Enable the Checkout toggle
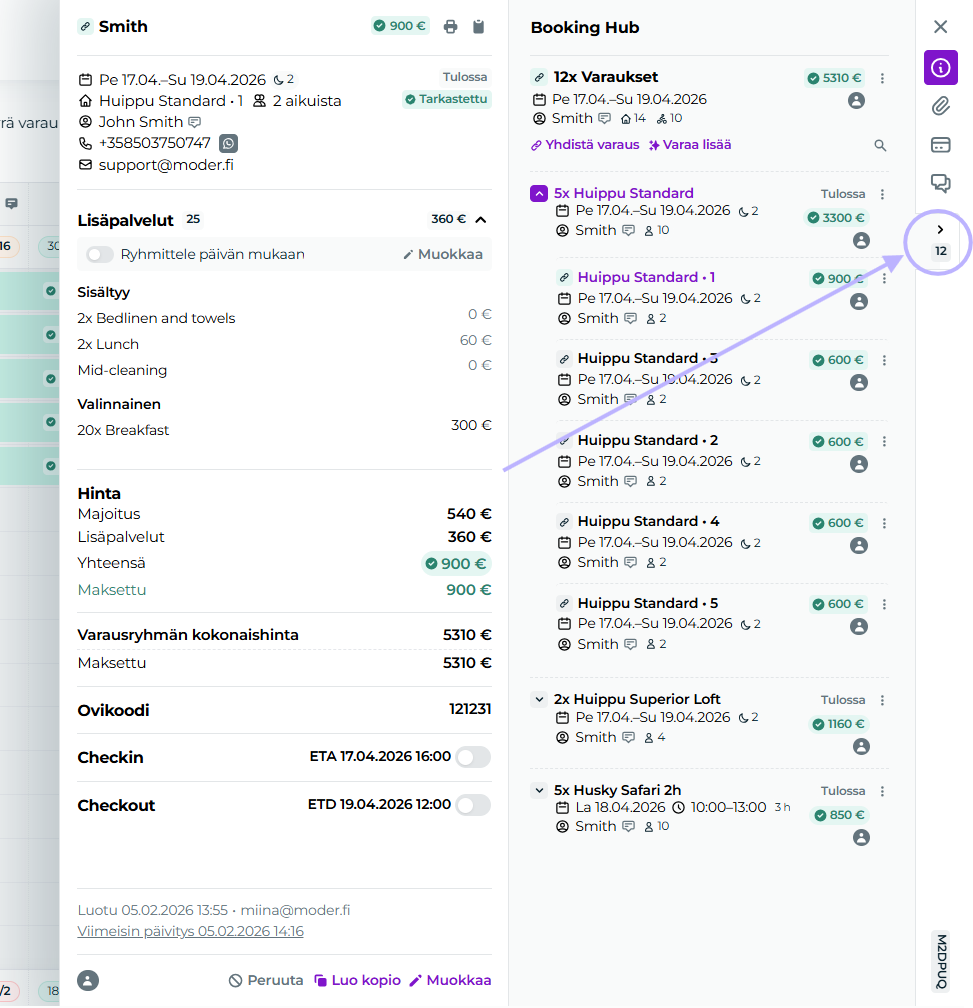 tap(472, 805)
